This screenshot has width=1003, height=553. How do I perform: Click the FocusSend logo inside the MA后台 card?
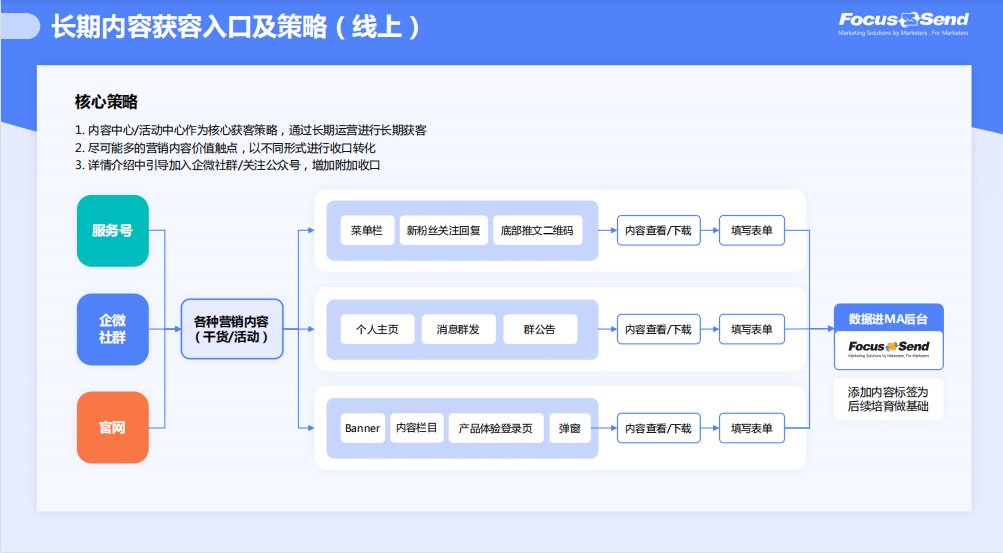(888, 349)
